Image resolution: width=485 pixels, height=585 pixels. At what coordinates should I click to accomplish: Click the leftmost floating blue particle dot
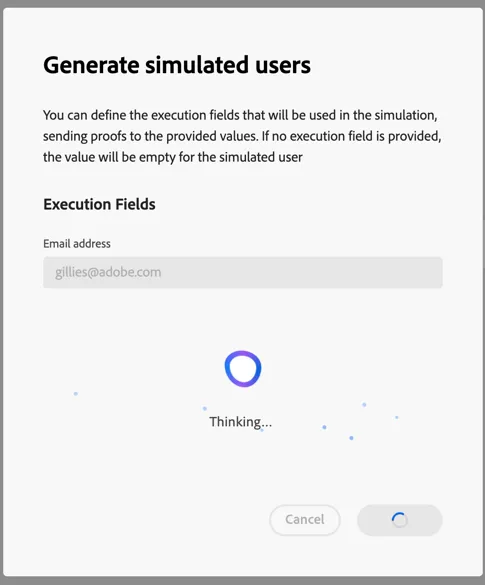coord(76,394)
